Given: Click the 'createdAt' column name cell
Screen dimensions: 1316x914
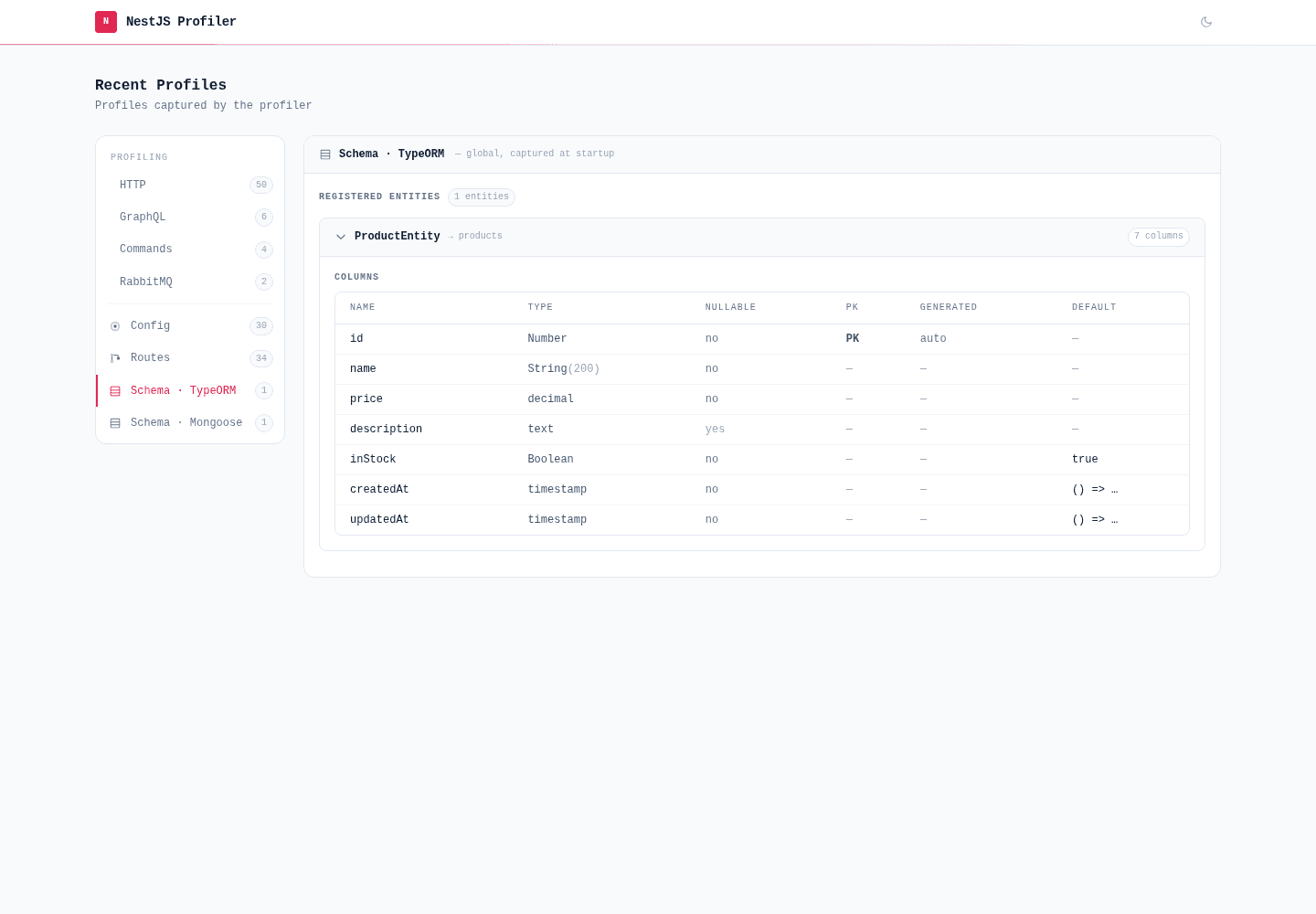Looking at the screenshot, I should [x=379, y=490].
